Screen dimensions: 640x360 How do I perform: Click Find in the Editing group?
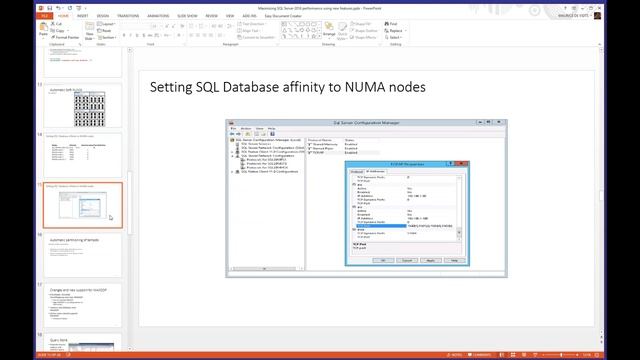coord(391,24)
